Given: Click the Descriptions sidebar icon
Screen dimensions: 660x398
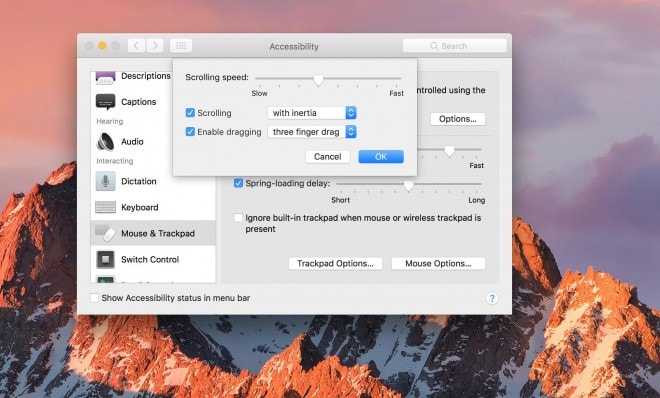Looking at the screenshot, I should click(105, 77).
